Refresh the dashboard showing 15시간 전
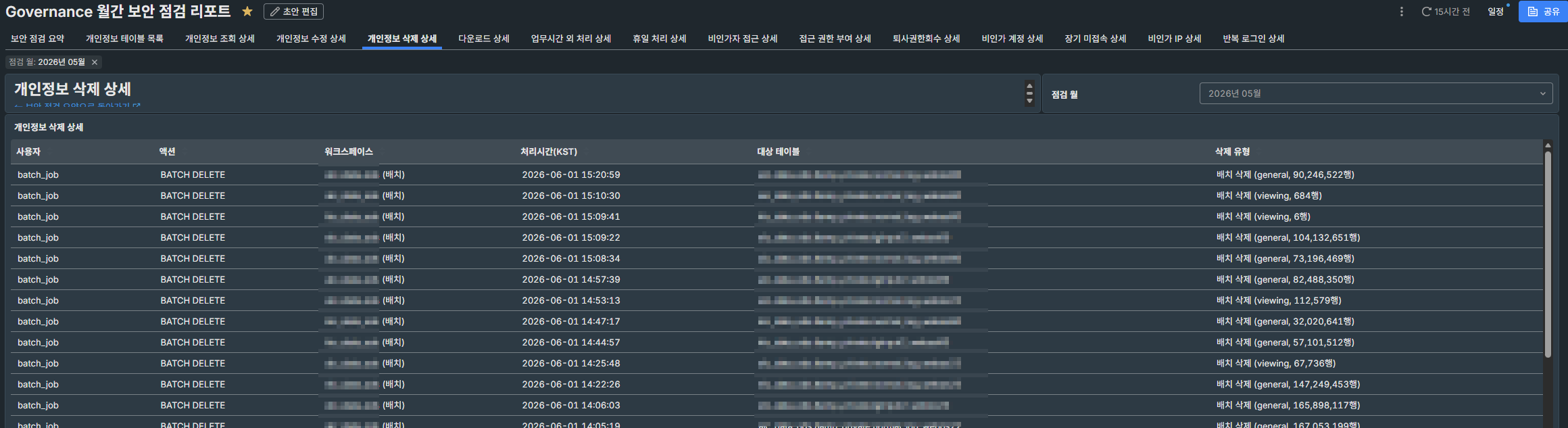 tap(1445, 11)
